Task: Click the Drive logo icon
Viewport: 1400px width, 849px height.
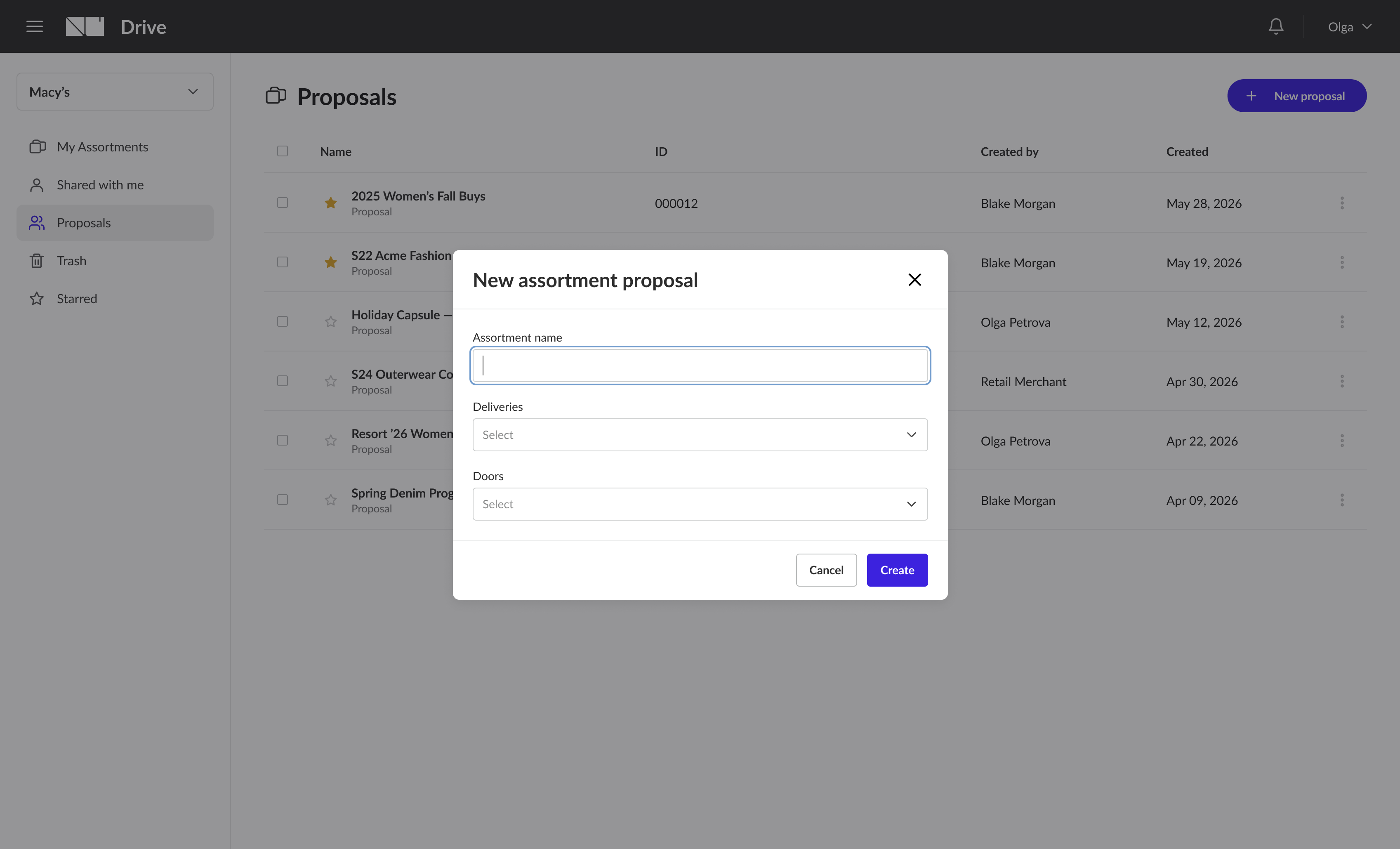Action: 85,26
